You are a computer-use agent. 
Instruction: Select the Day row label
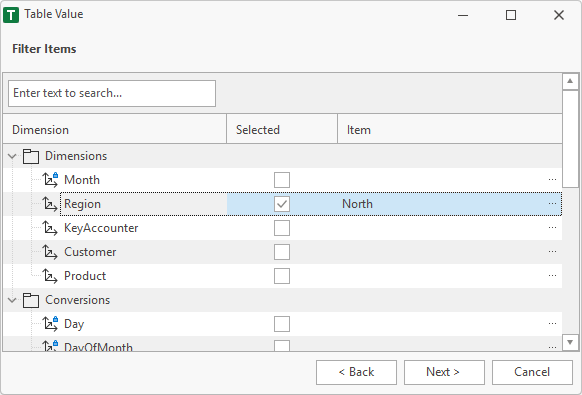point(74,324)
